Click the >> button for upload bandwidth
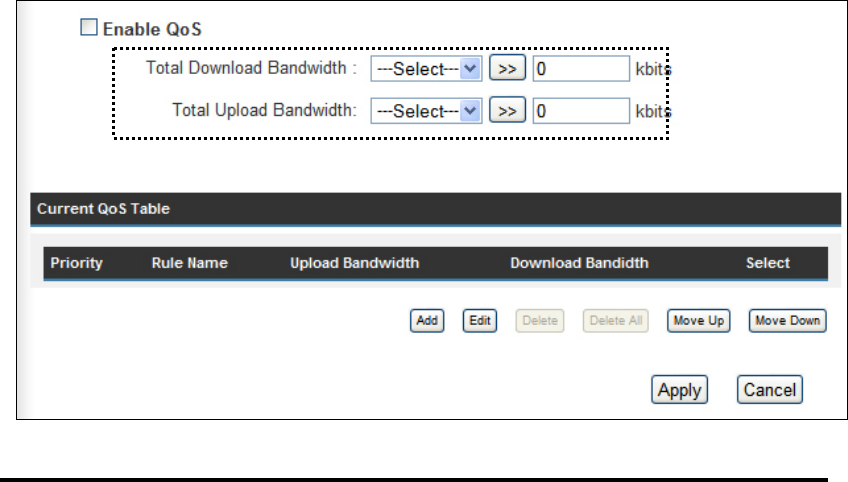 coord(507,110)
